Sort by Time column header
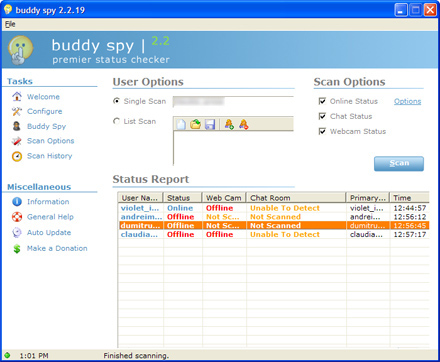This screenshot has width=440, height=362. pos(409,198)
